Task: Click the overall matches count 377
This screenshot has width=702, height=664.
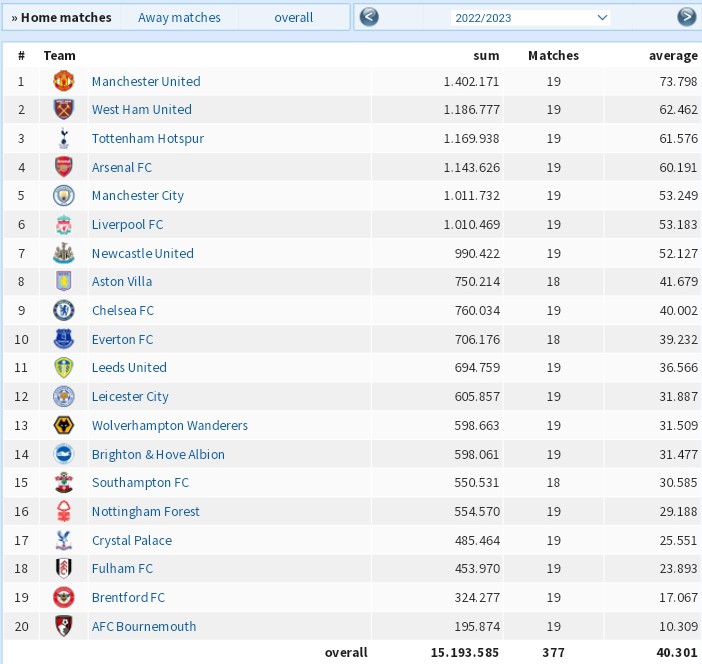Action: tap(553, 652)
